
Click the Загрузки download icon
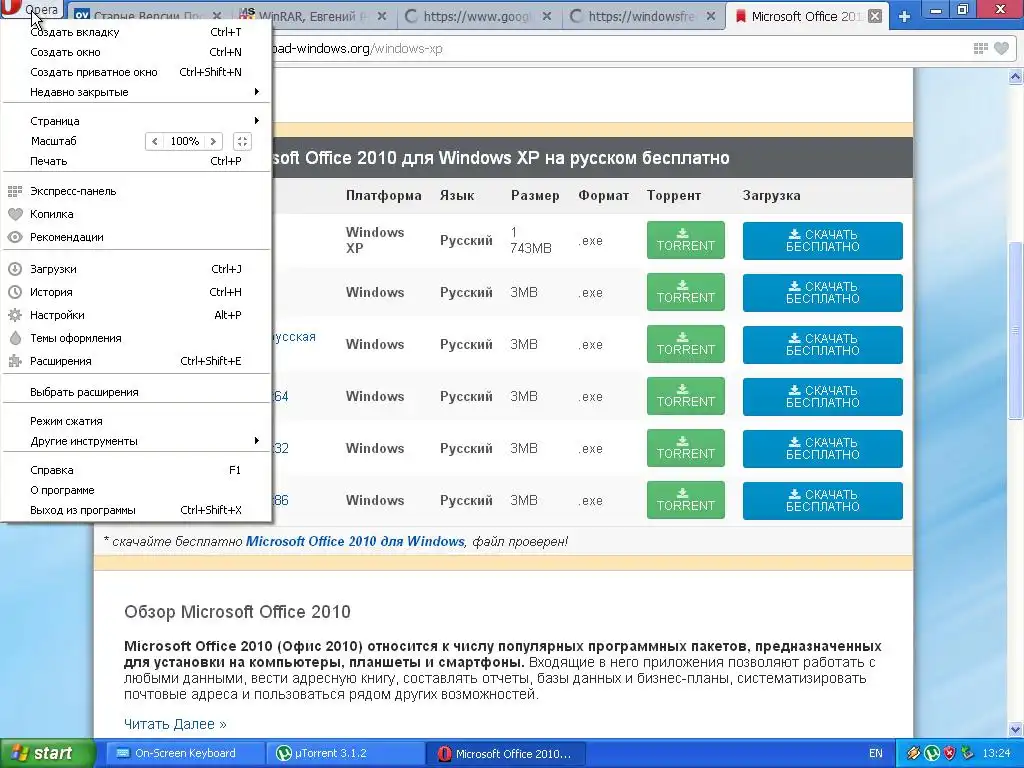click(x=15, y=269)
